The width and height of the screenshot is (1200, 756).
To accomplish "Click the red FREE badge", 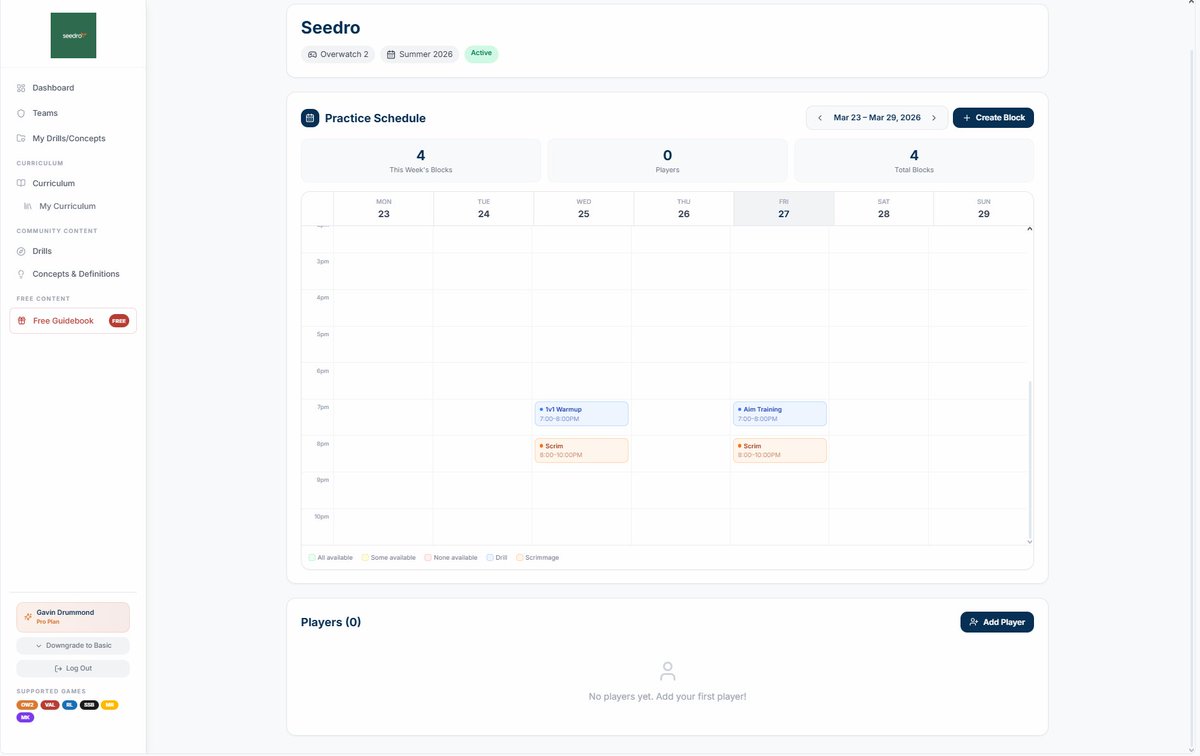I will click(119, 321).
